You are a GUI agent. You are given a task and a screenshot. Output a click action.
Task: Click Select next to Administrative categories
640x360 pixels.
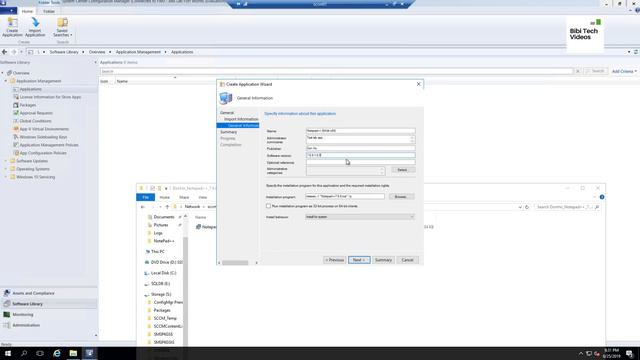tap(402, 170)
